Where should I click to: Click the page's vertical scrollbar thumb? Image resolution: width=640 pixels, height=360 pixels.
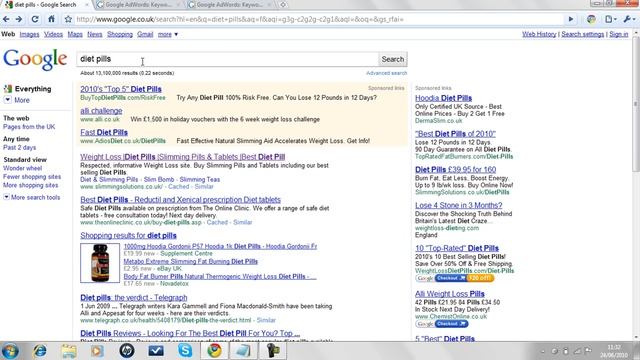coord(636,104)
